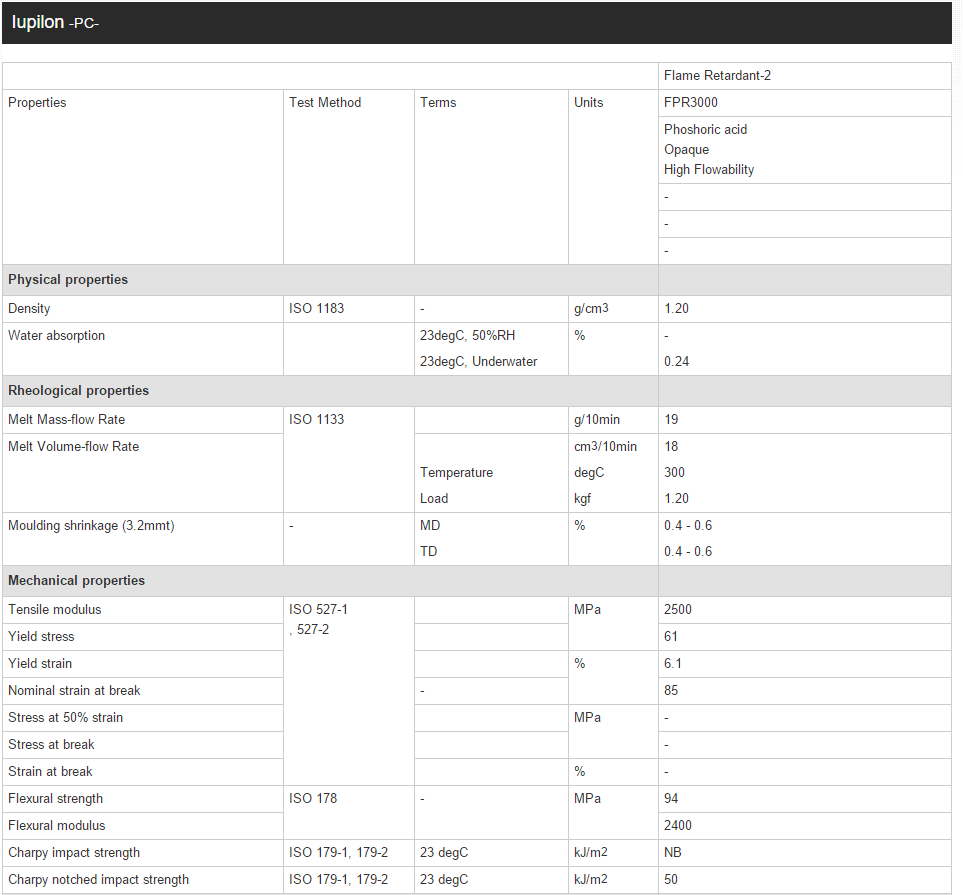This screenshot has width=963, height=895.
Task: Select the Charpy notched impact strength label
Action: [98, 880]
